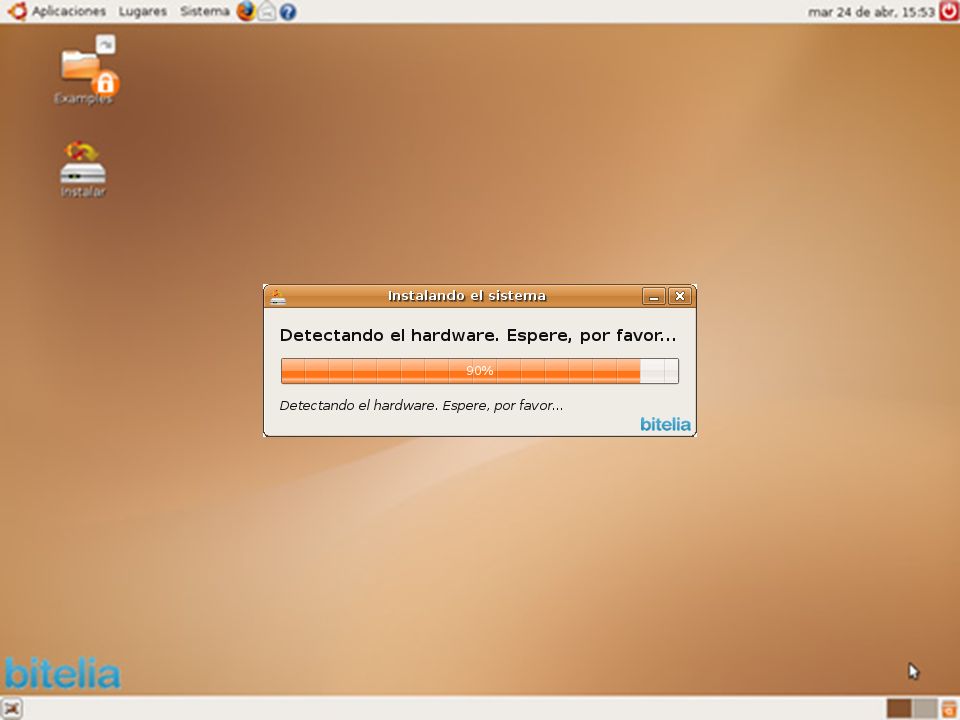Switch to the second workspace
This screenshot has height=720, width=960.
(924, 708)
